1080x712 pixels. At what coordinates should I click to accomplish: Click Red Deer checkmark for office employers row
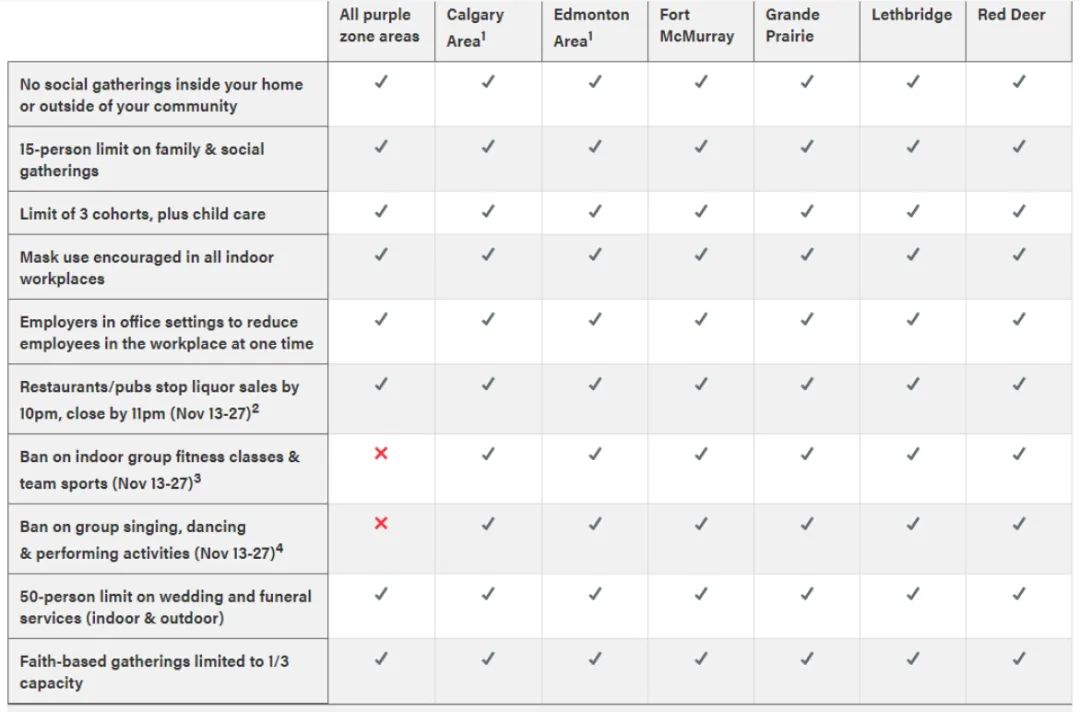1019,320
